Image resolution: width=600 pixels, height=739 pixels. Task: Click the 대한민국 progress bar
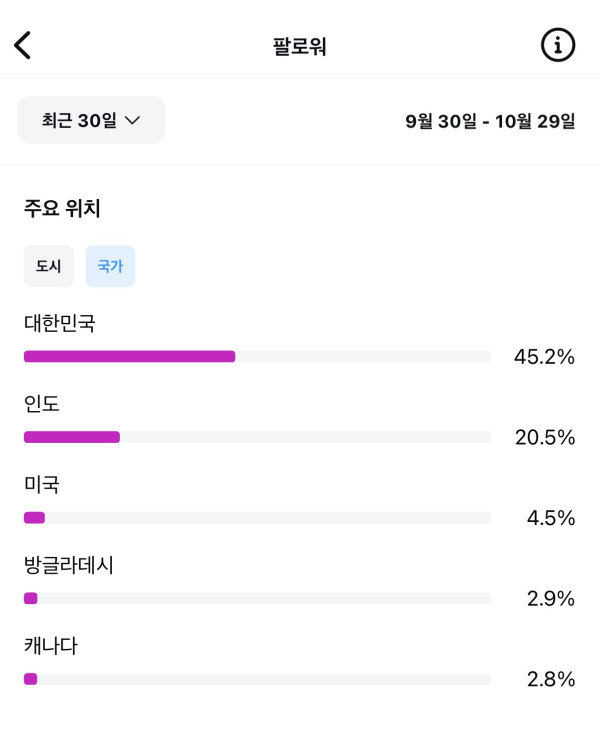coord(257,356)
